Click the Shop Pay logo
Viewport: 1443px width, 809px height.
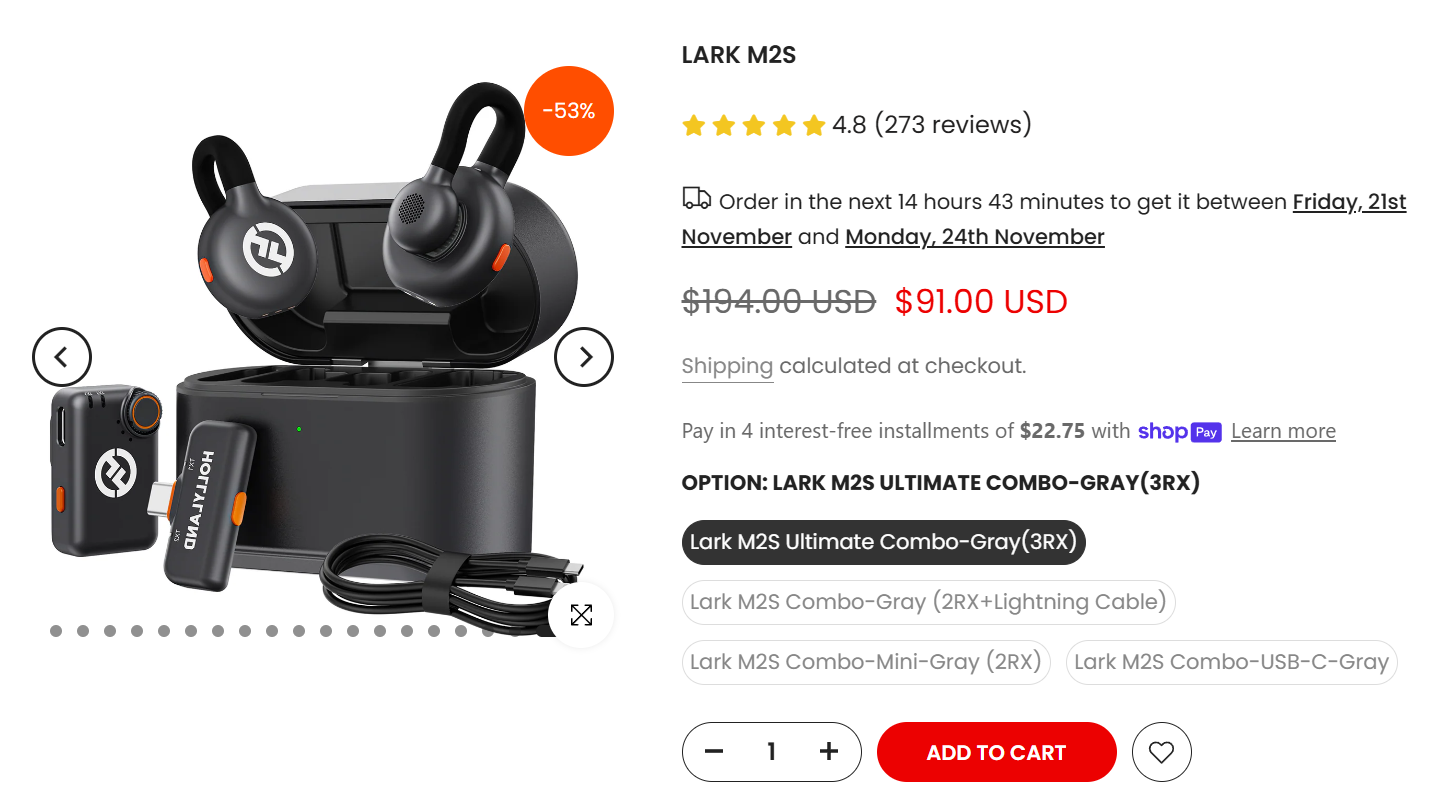1180,431
